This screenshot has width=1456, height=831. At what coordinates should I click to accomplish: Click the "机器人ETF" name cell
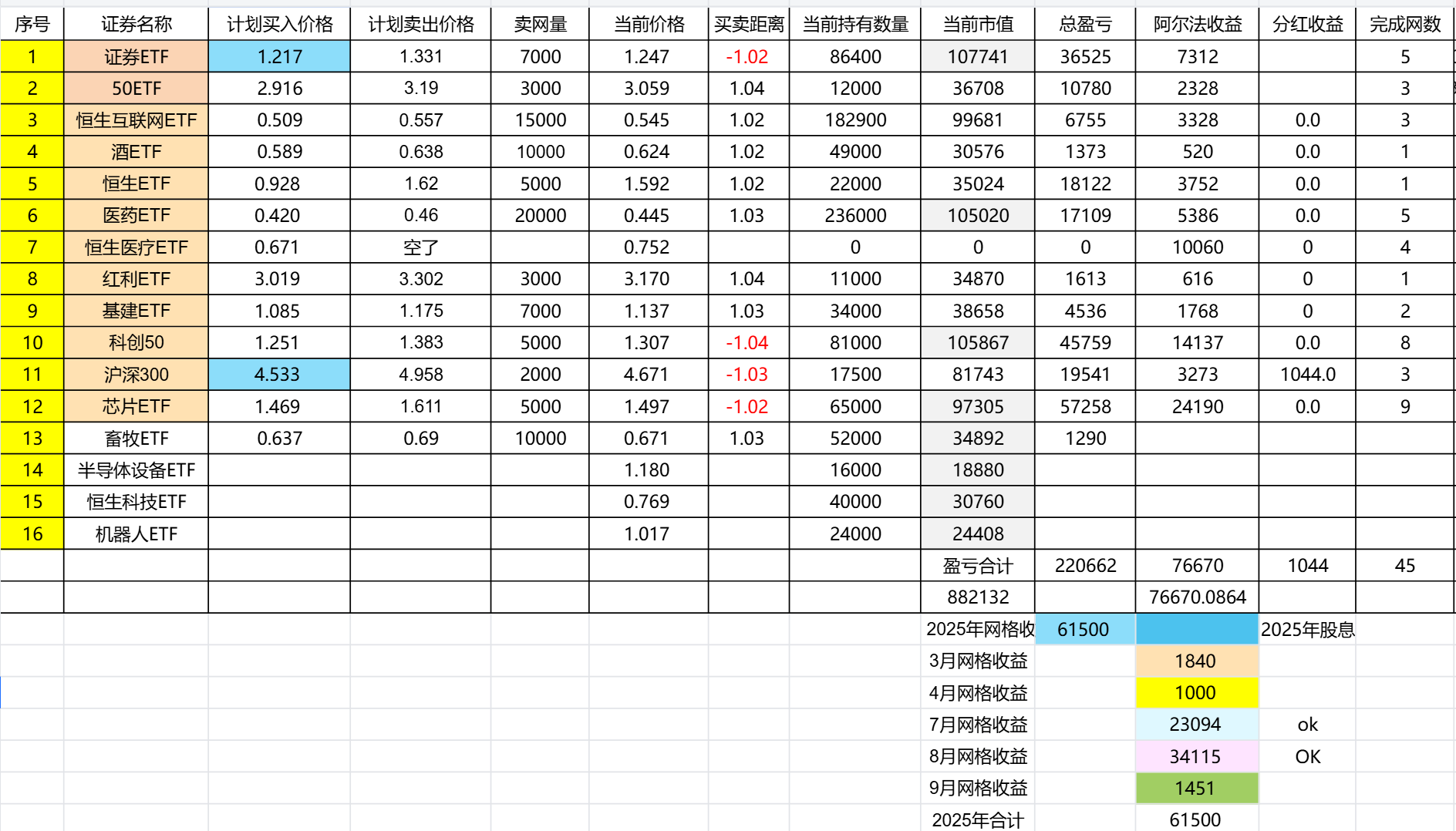pyautogui.click(x=136, y=533)
